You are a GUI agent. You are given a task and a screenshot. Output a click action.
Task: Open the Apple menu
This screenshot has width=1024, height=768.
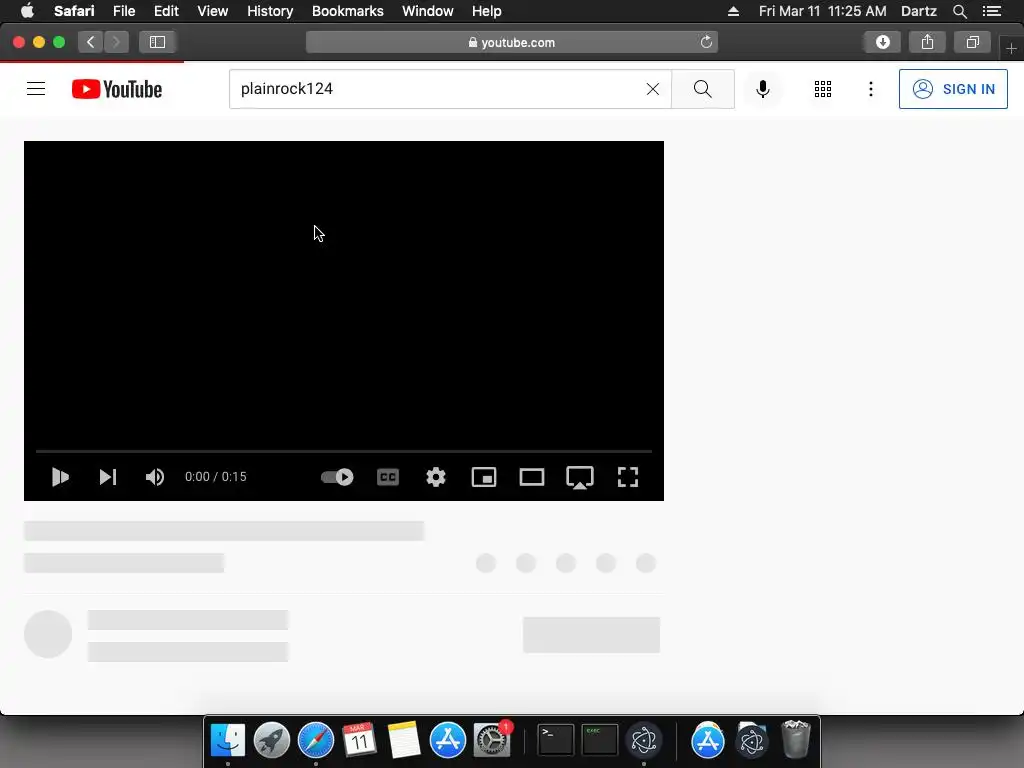pyautogui.click(x=27, y=11)
